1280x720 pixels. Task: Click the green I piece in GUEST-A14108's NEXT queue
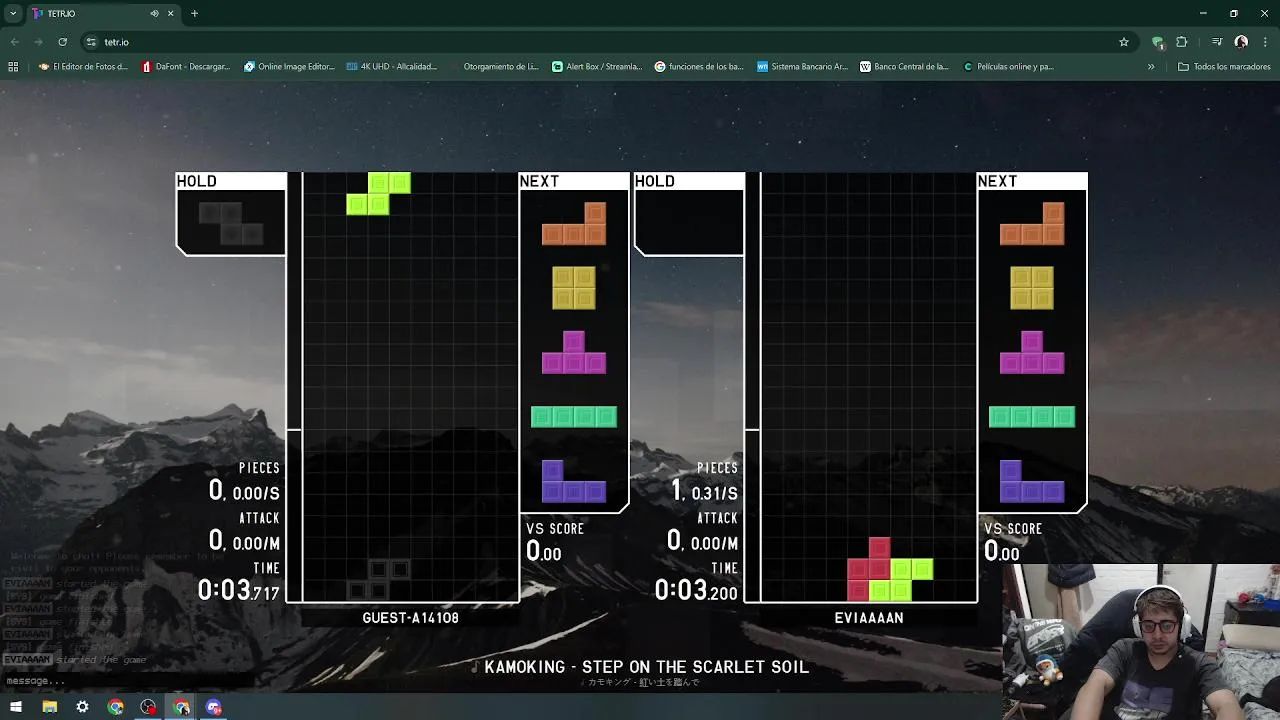click(x=574, y=417)
